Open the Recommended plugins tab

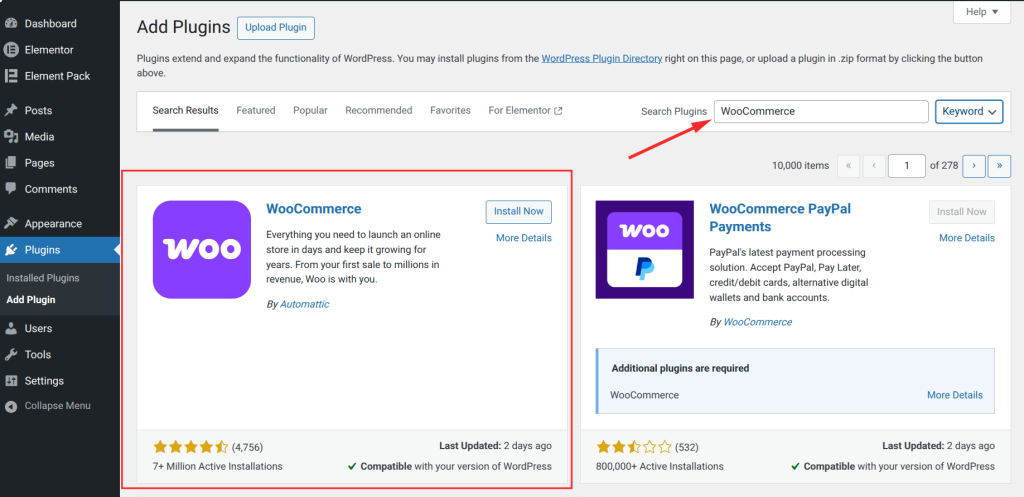click(379, 110)
